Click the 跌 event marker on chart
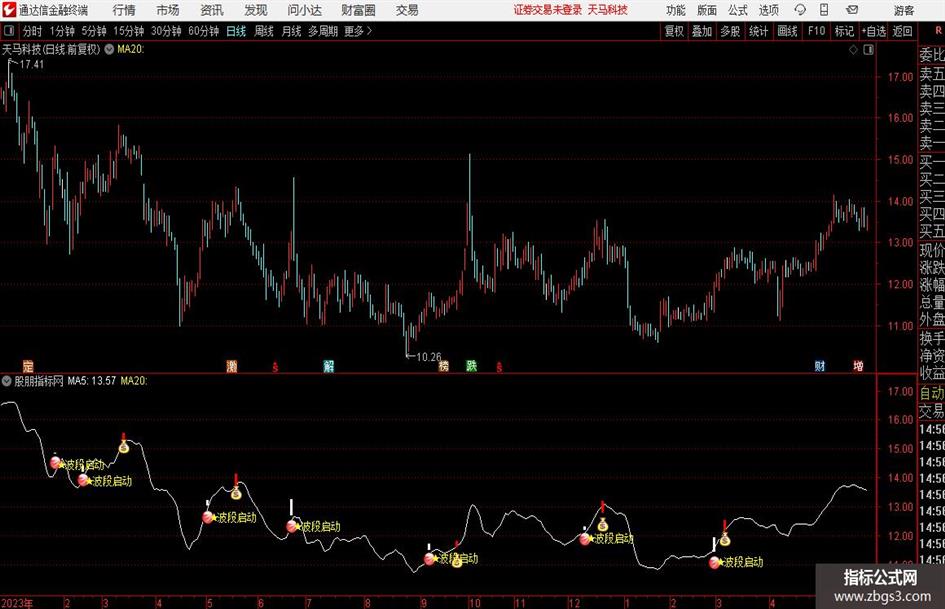 point(471,366)
